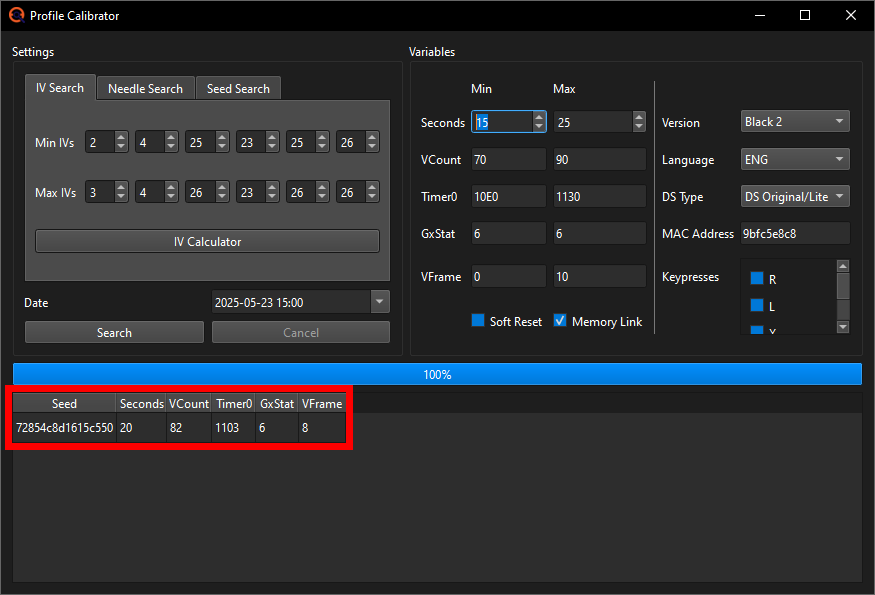Screen dimensions: 875x595
Task: Select the seed 72854c8d1615c550 cell
Action: (x=64, y=428)
